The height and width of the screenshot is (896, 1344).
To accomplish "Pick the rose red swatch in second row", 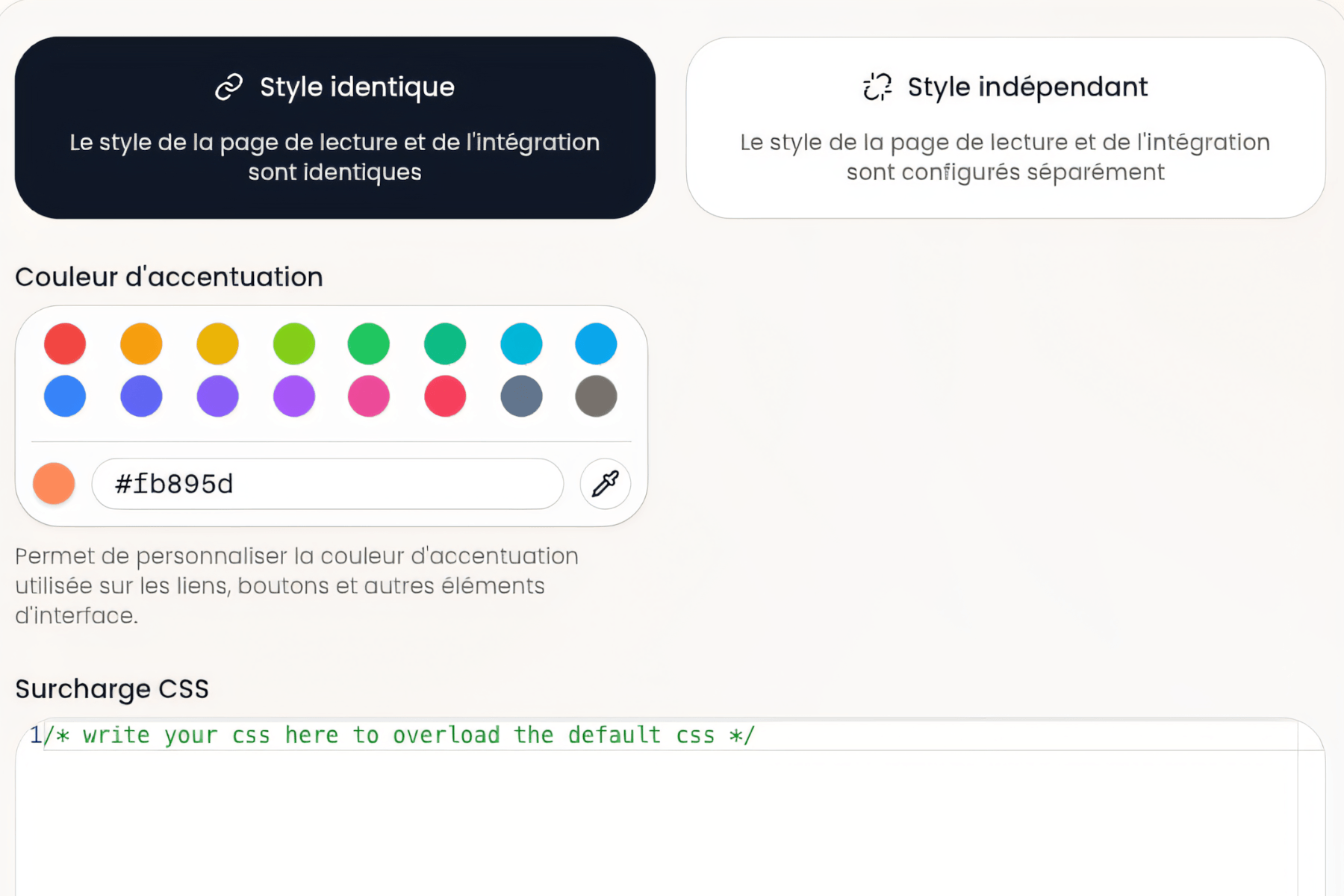I will coord(445,396).
